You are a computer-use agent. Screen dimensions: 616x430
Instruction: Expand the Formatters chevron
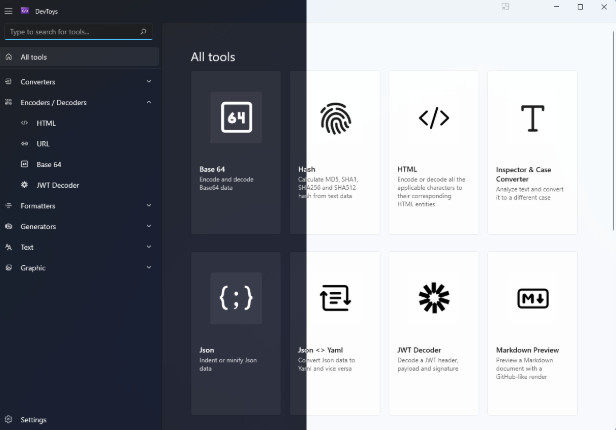point(149,205)
